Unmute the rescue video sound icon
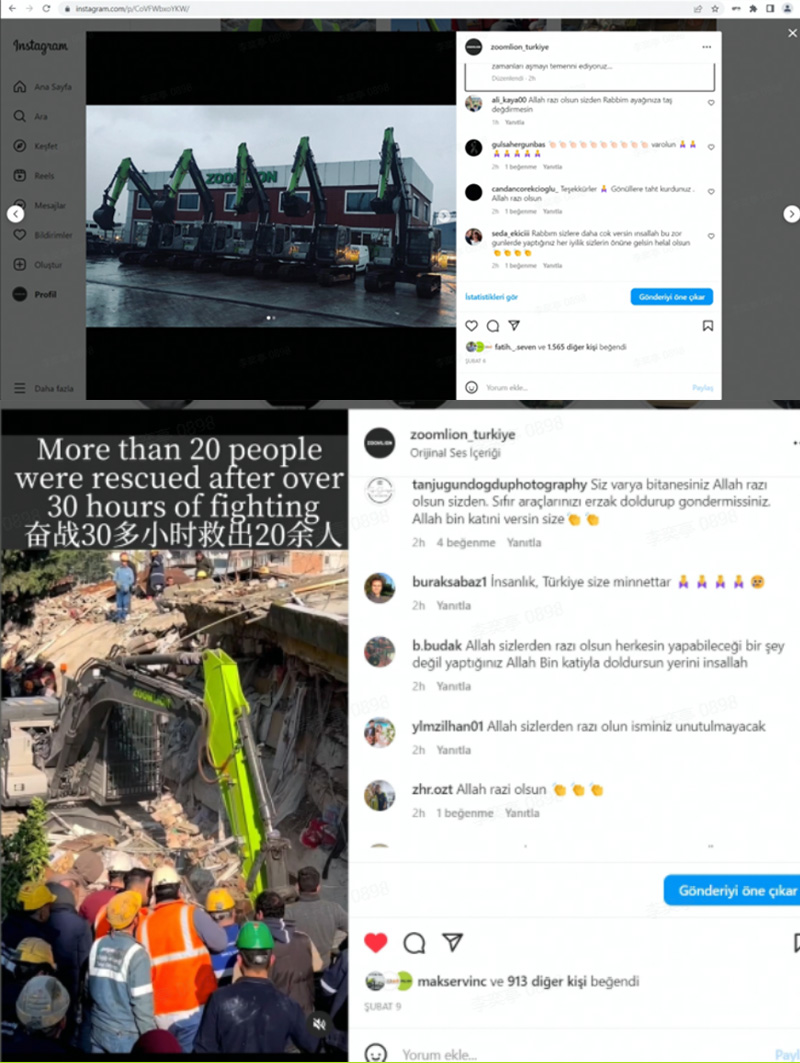This screenshot has height=1063, width=800. [x=320, y=1024]
